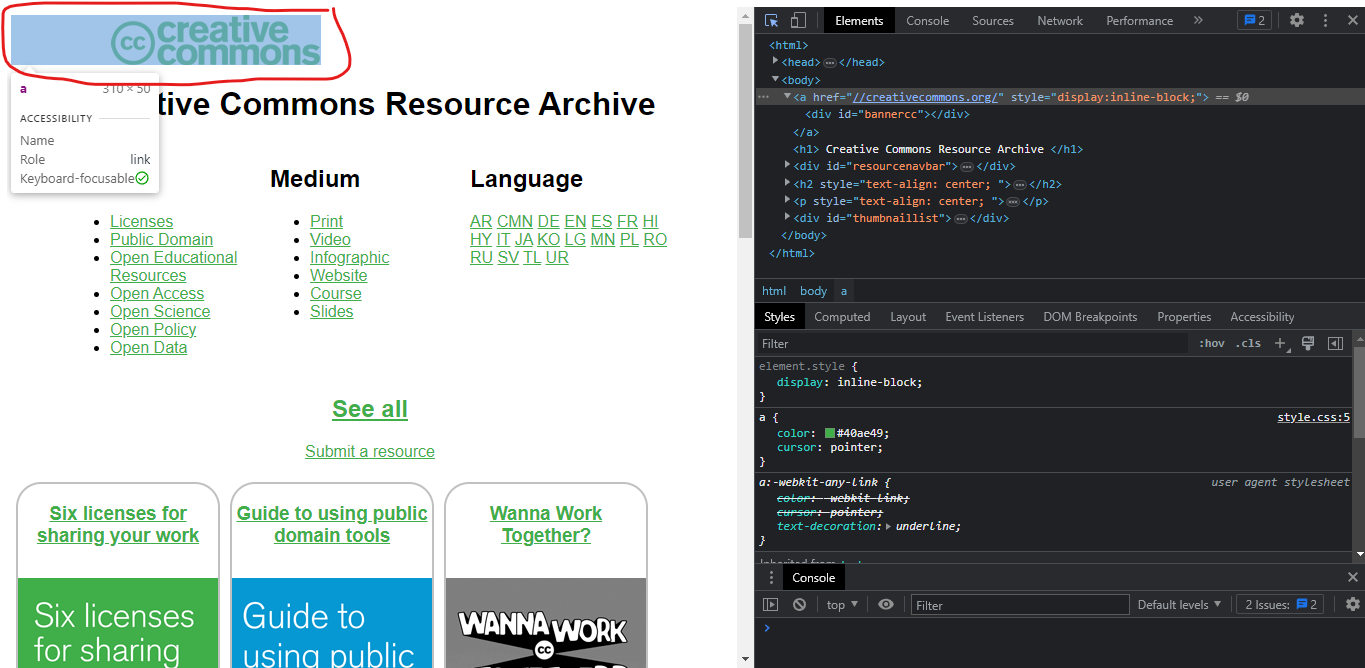Open DevTools settings gear
The width and height of the screenshot is (1365, 668).
pyautogui.click(x=1297, y=20)
